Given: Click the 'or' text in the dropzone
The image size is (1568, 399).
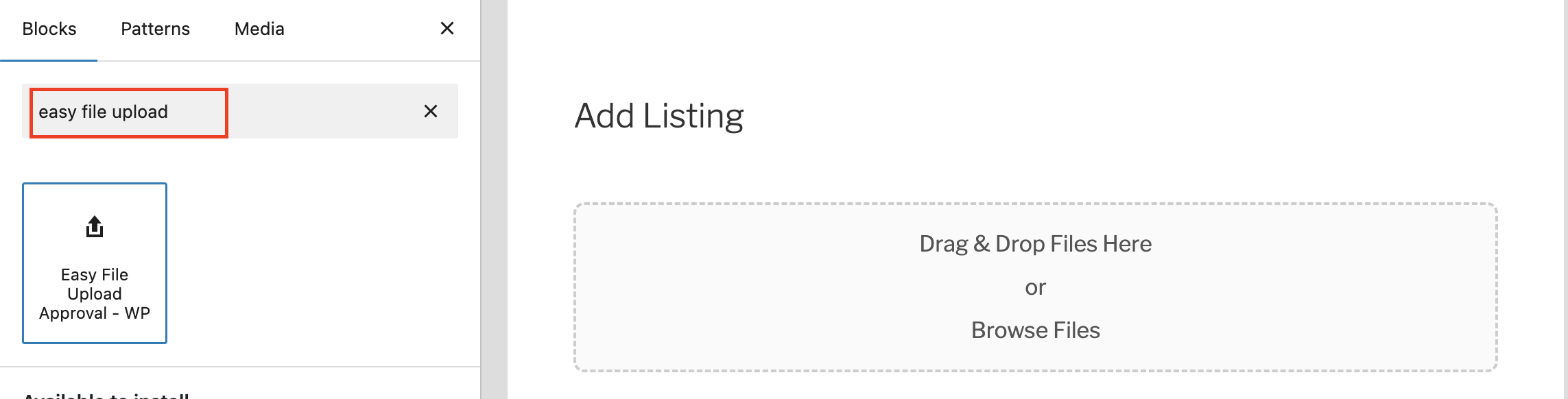Looking at the screenshot, I should [x=1035, y=287].
